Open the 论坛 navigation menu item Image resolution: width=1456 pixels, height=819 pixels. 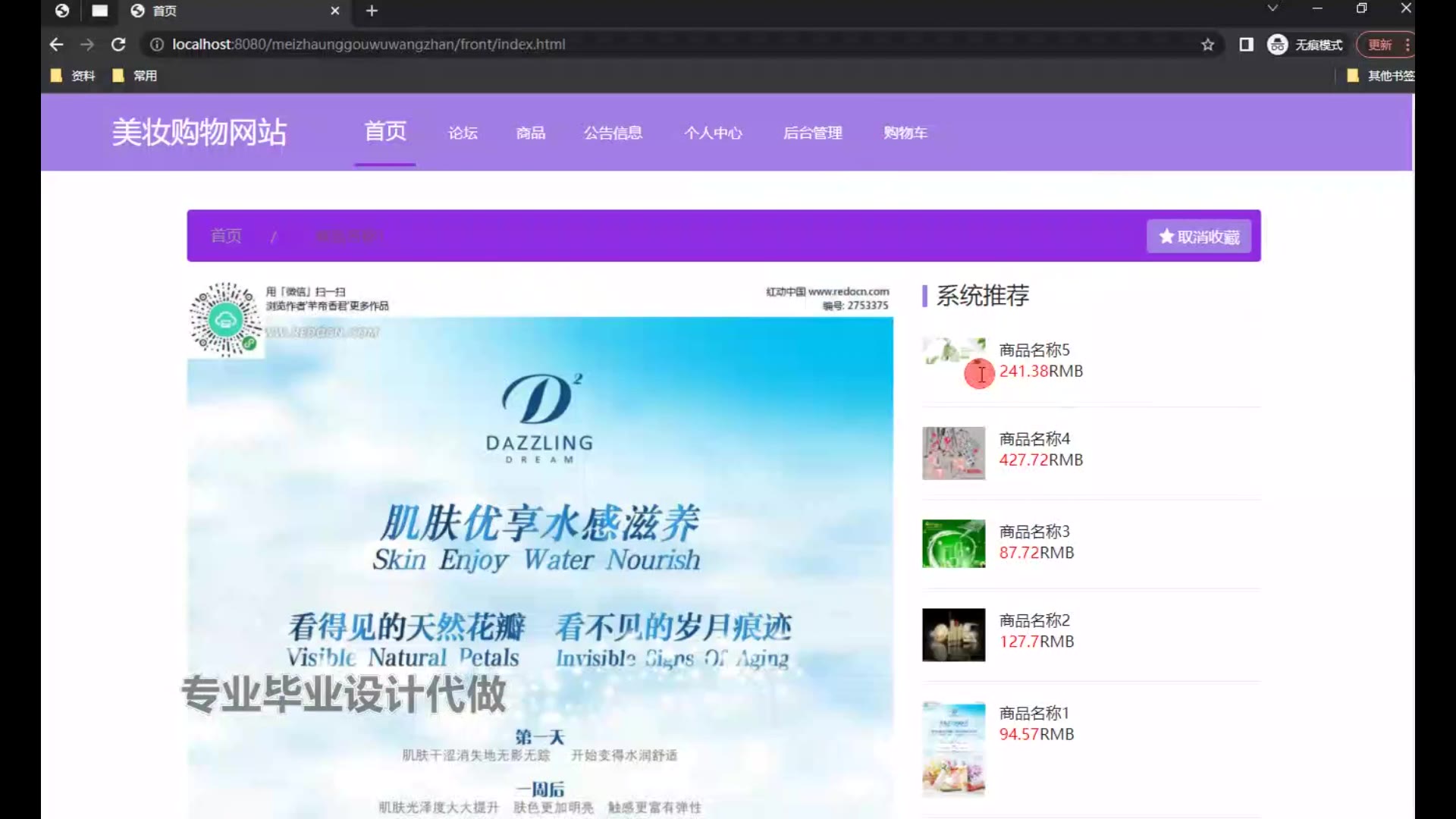pyautogui.click(x=463, y=133)
